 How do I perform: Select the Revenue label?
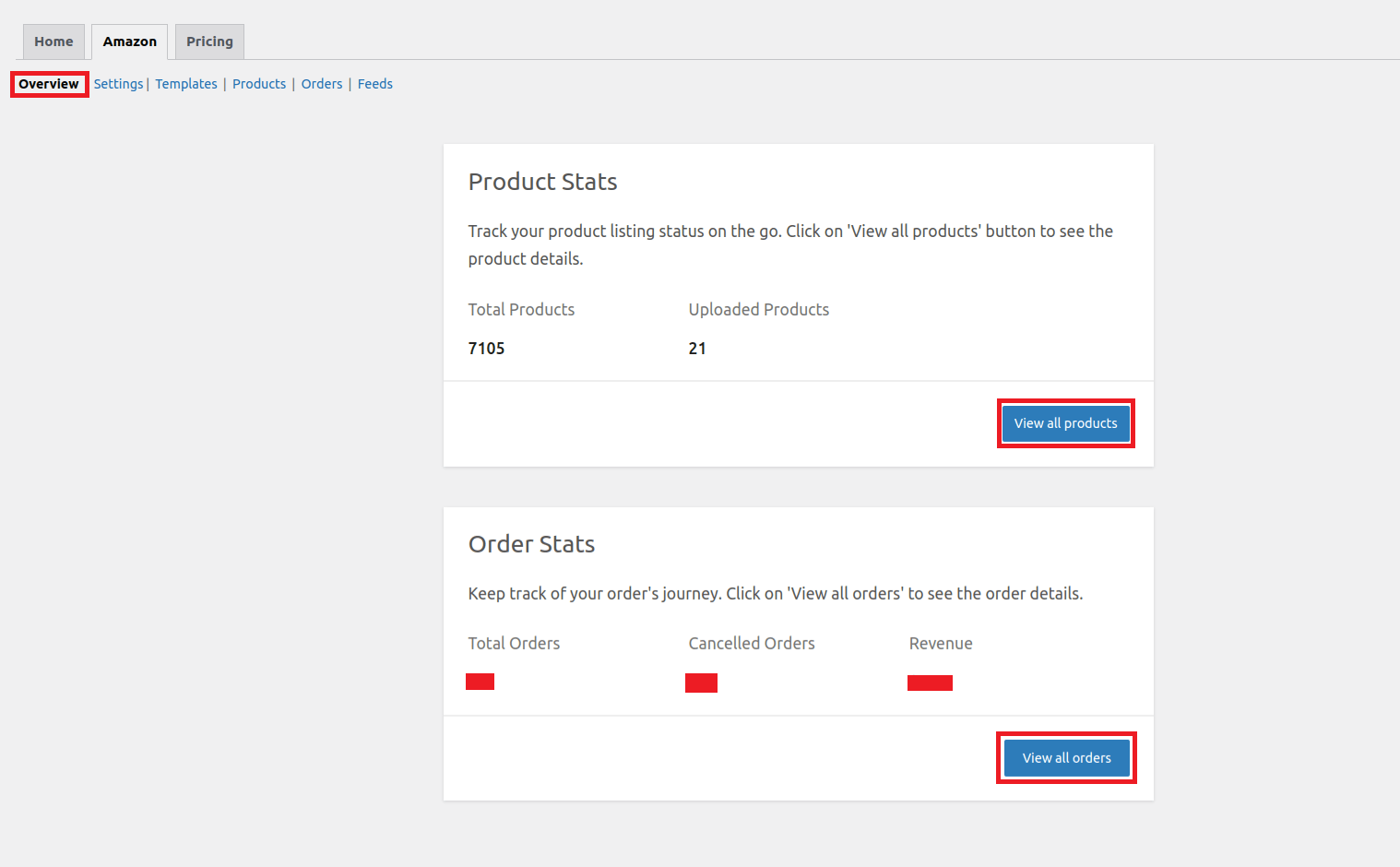point(941,643)
